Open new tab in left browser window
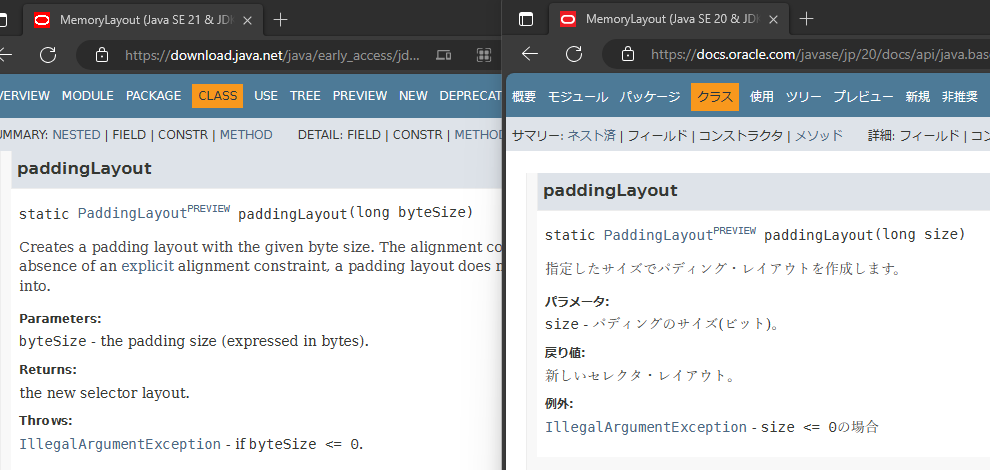The image size is (990, 470). coord(280,20)
